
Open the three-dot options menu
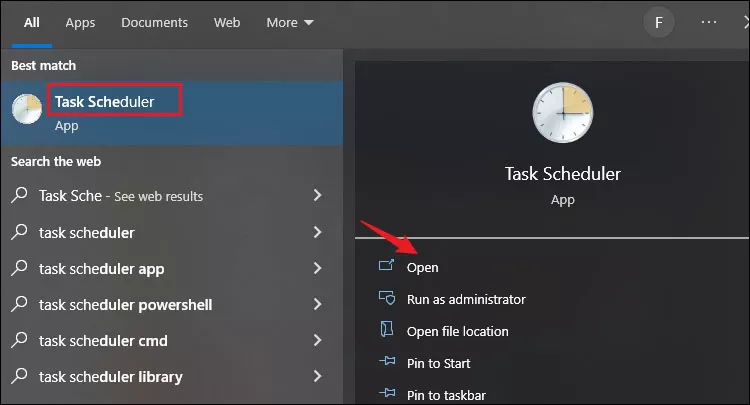709,22
